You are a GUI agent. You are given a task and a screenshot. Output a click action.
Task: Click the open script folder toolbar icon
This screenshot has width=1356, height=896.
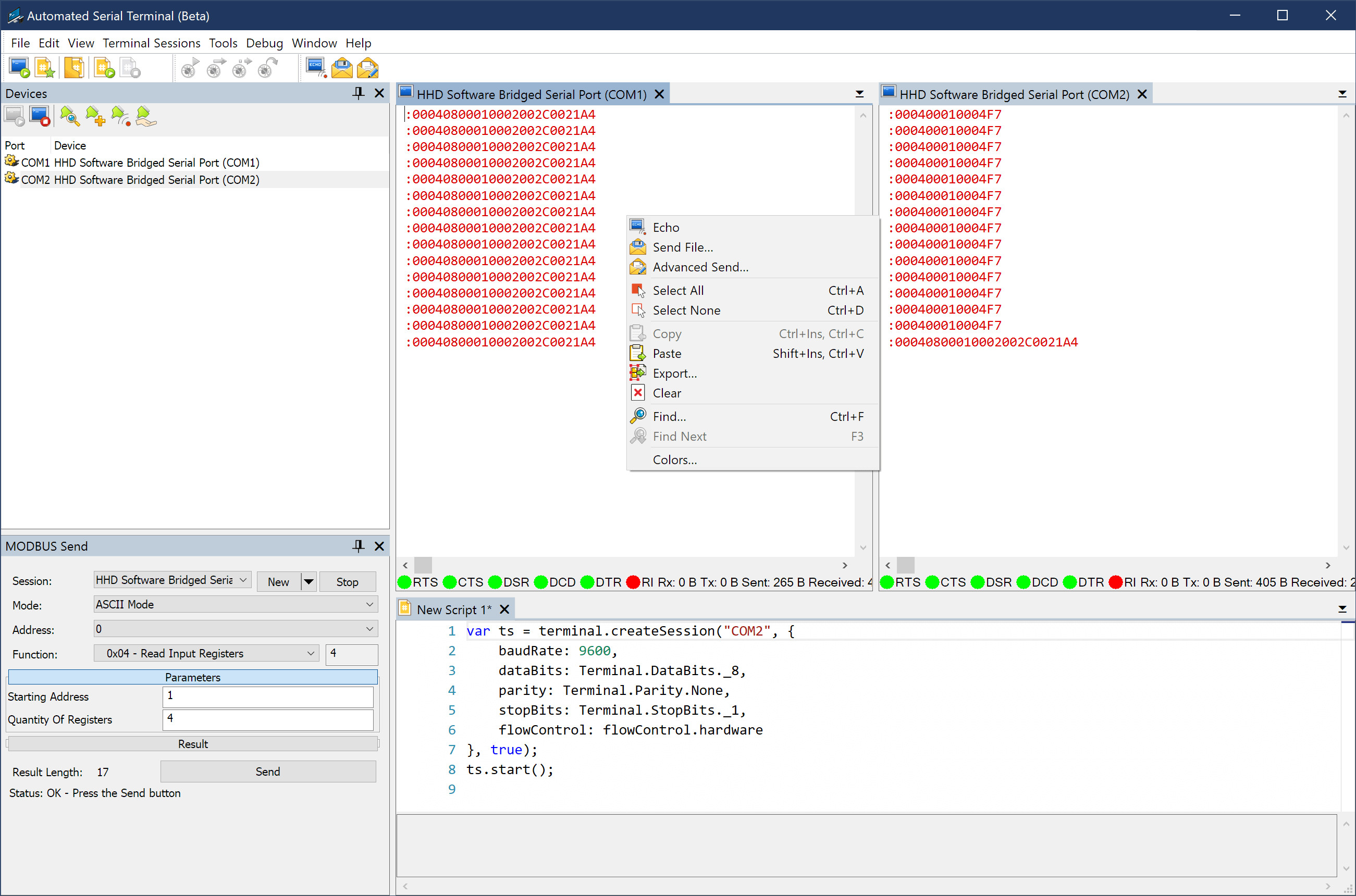(75, 68)
